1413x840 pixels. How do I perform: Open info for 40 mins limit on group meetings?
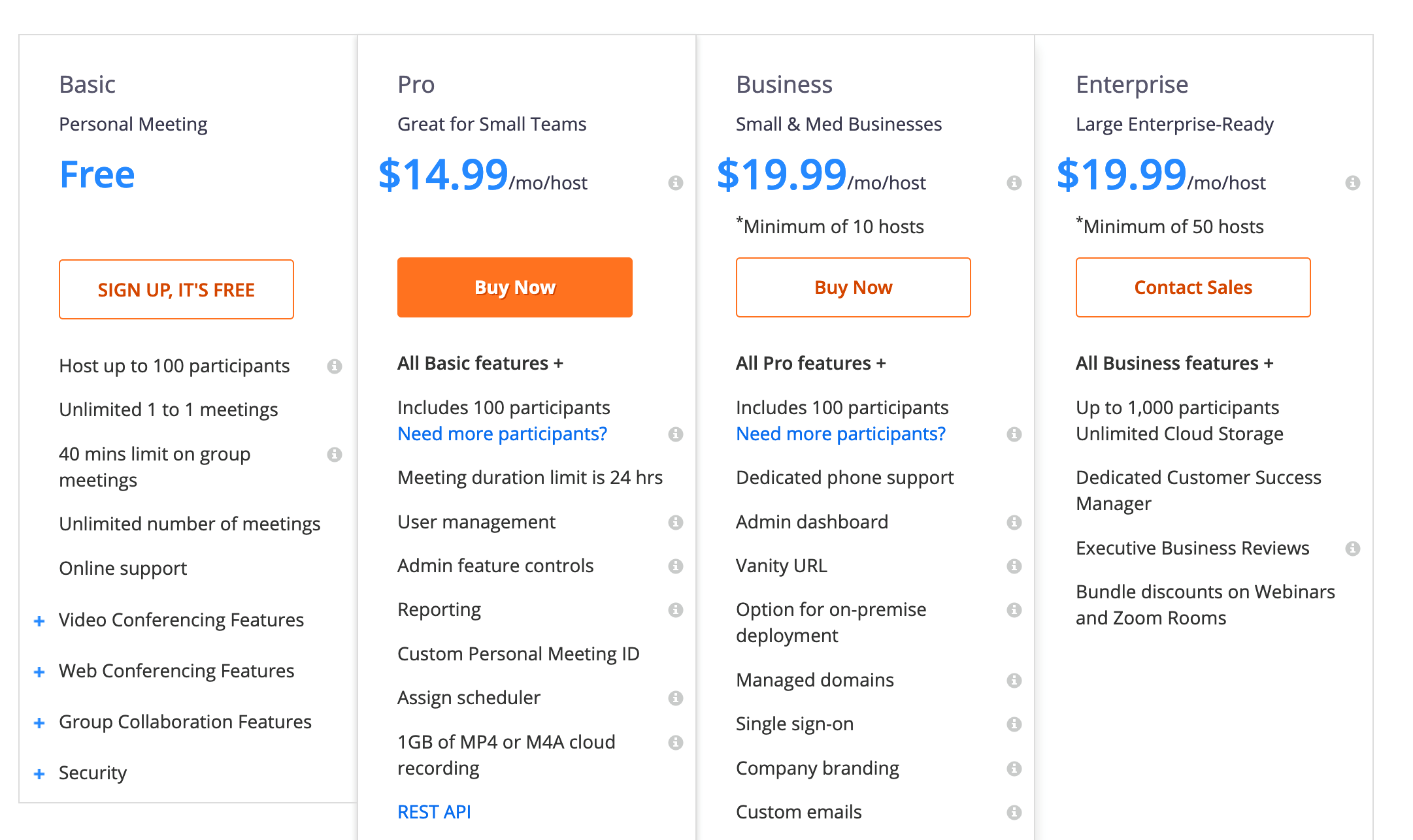(x=335, y=455)
